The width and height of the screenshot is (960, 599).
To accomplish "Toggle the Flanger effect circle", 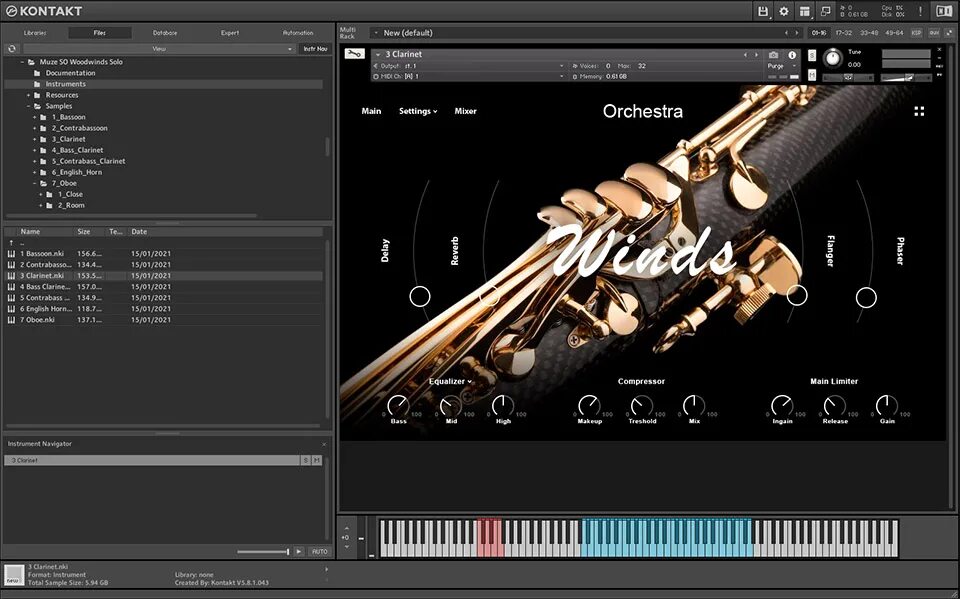I will coord(797,295).
